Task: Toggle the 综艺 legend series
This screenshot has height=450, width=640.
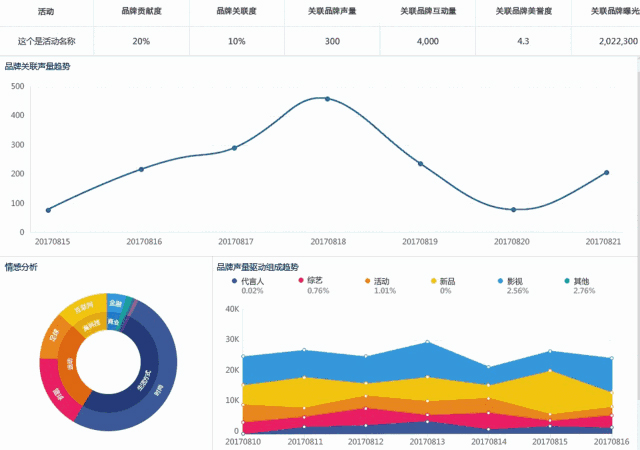Action: tap(314, 281)
